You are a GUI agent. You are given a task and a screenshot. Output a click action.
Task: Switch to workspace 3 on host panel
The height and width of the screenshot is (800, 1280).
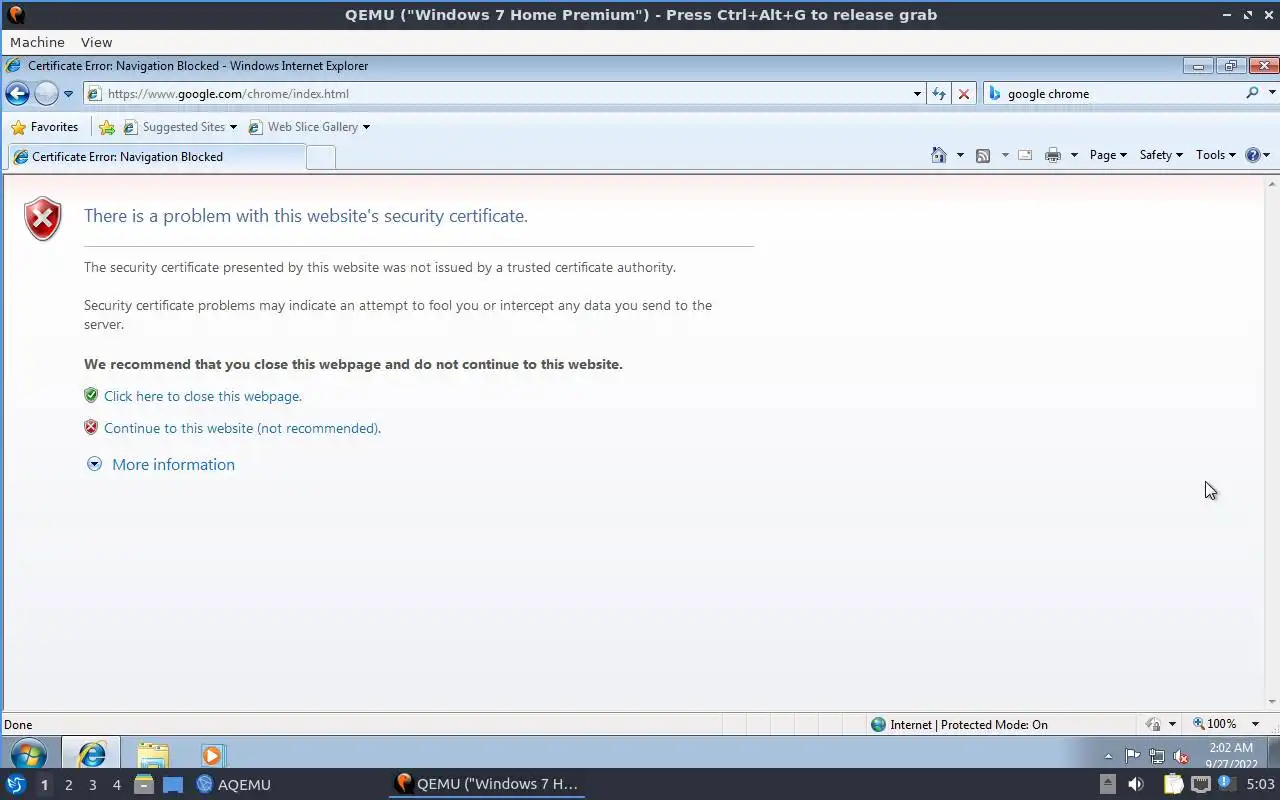pos(92,785)
